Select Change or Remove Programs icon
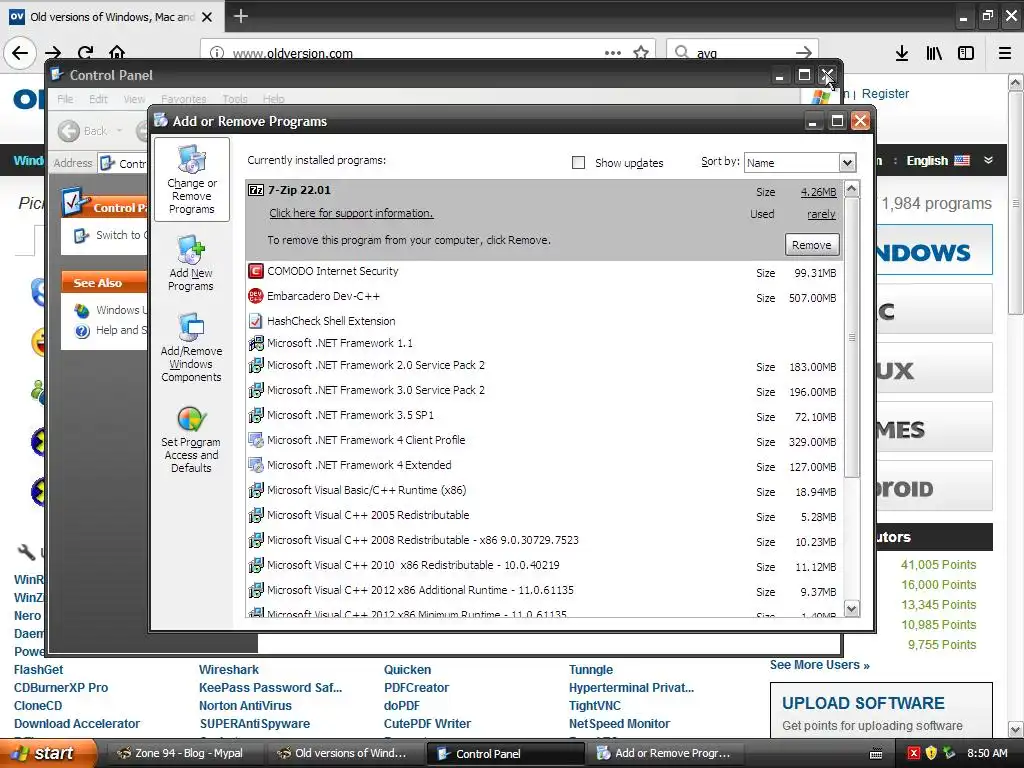This screenshot has width=1024, height=768. pyautogui.click(x=191, y=180)
